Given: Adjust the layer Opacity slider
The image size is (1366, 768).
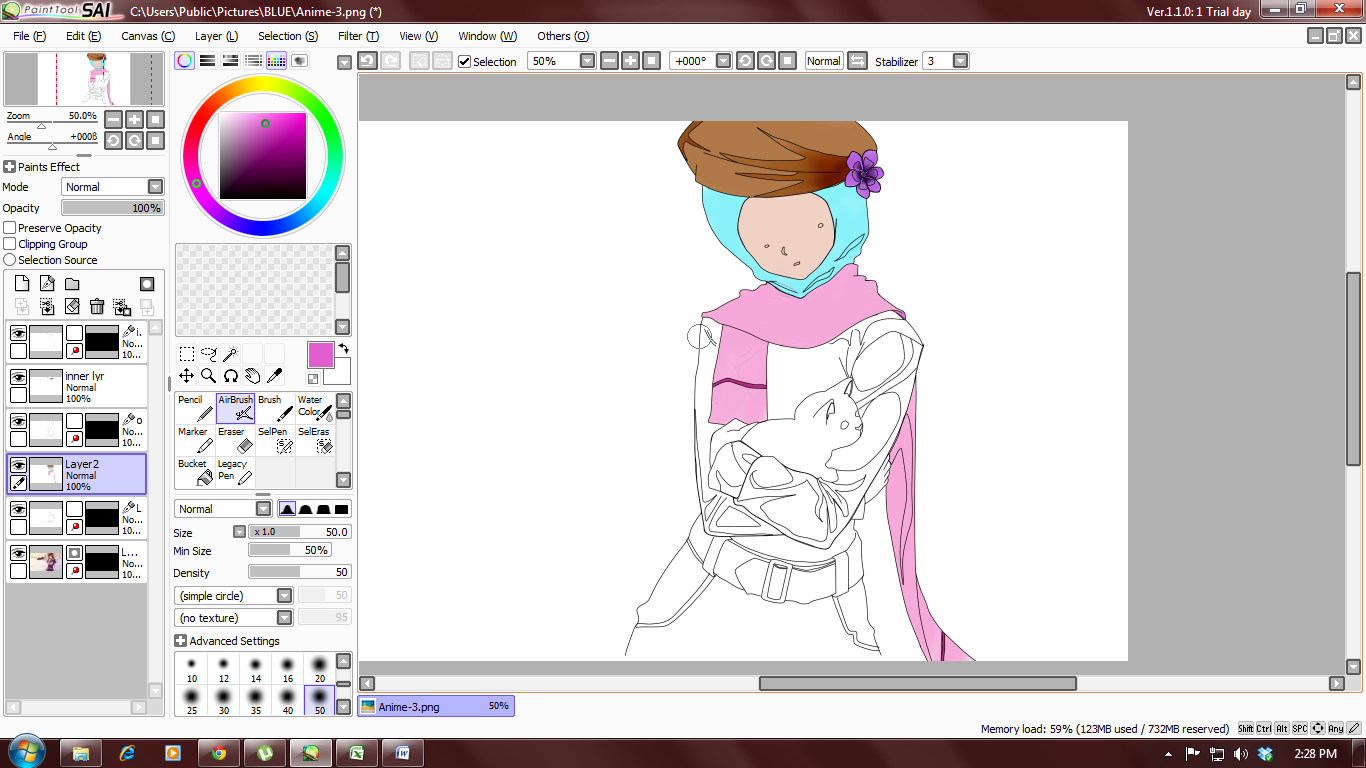Looking at the screenshot, I should click(x=112, y=208).
